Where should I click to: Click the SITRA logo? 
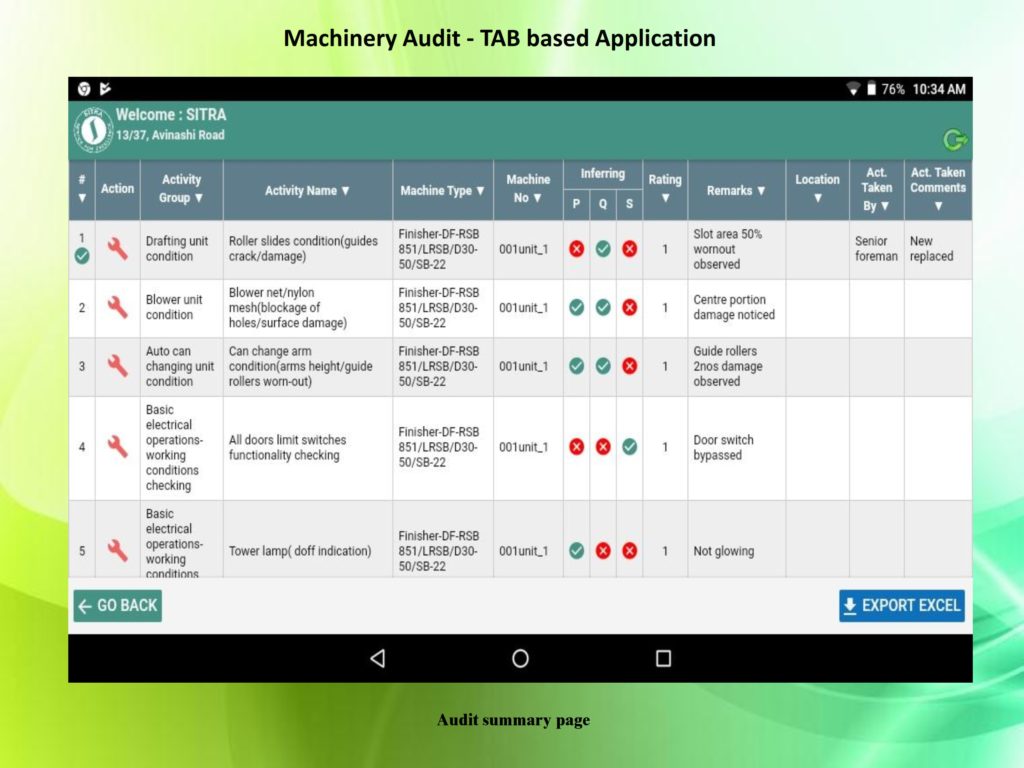point(93,131)
